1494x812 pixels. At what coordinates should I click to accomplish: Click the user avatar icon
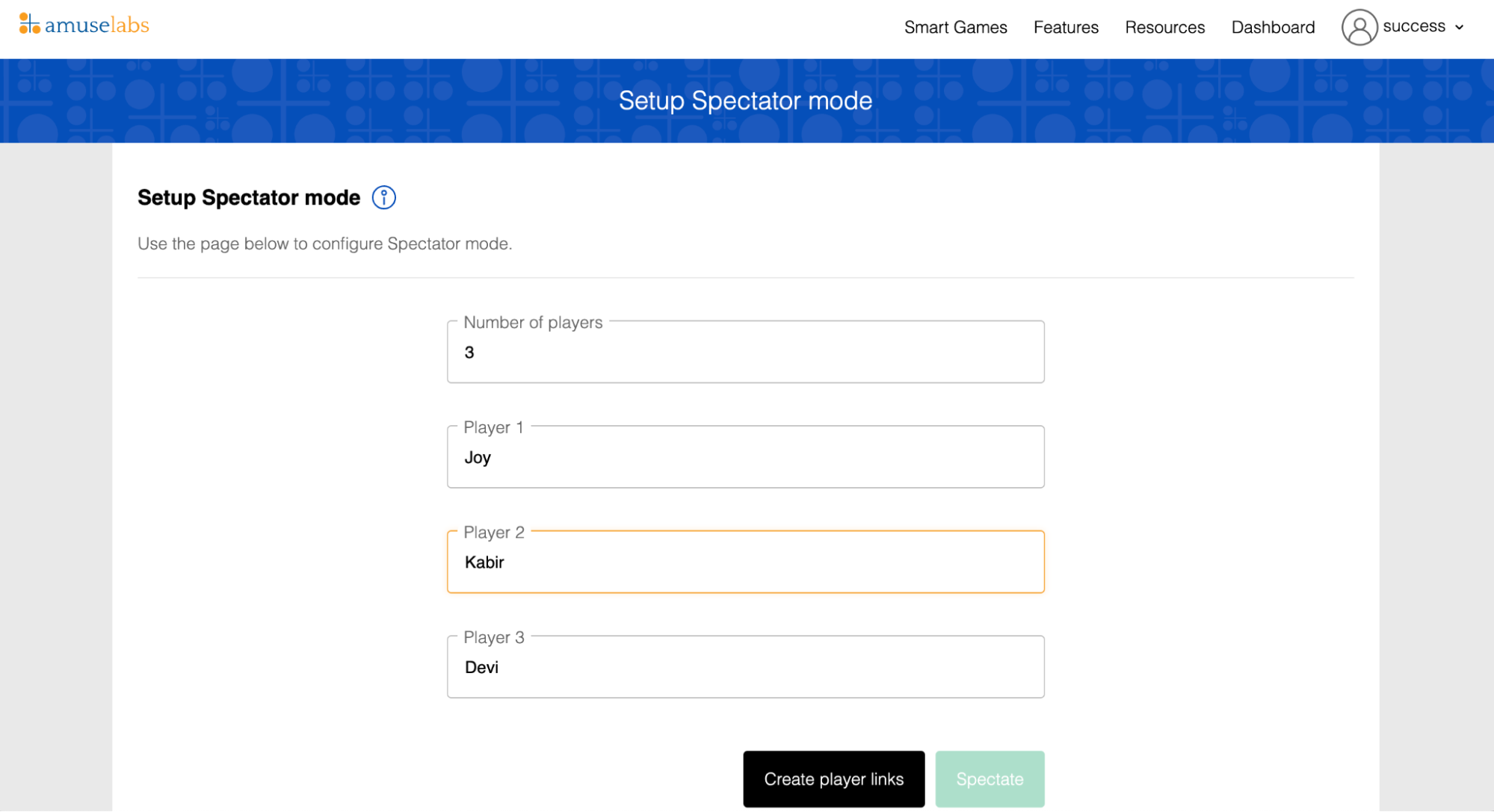1359,27
